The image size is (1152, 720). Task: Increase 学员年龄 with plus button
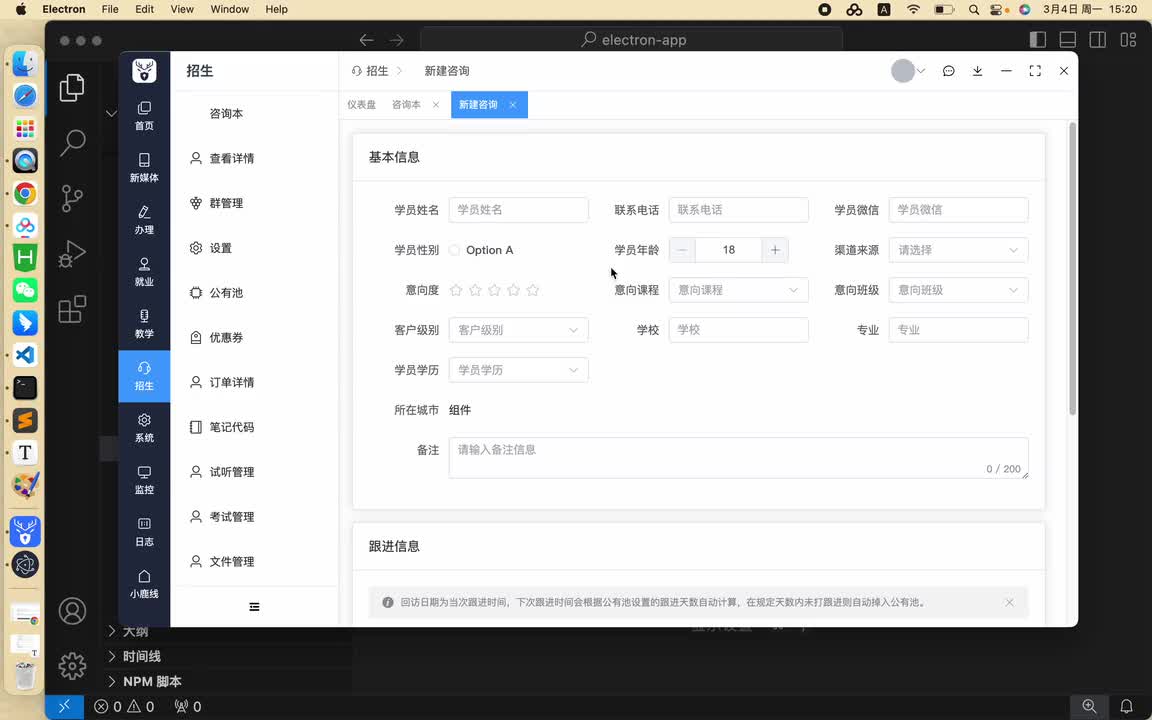(x=775, y=251)
